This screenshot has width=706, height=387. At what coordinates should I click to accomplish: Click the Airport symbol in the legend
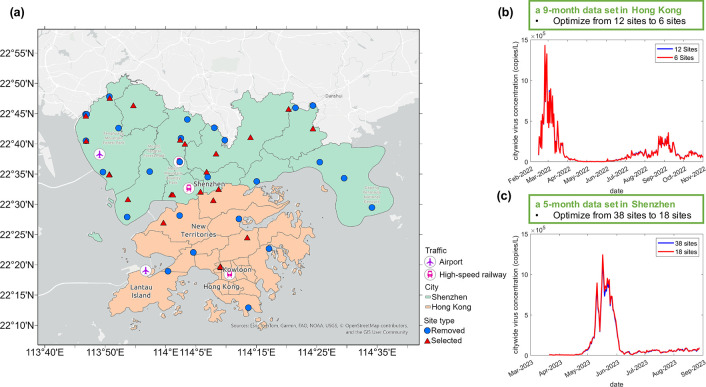click(x=430, y=262)
